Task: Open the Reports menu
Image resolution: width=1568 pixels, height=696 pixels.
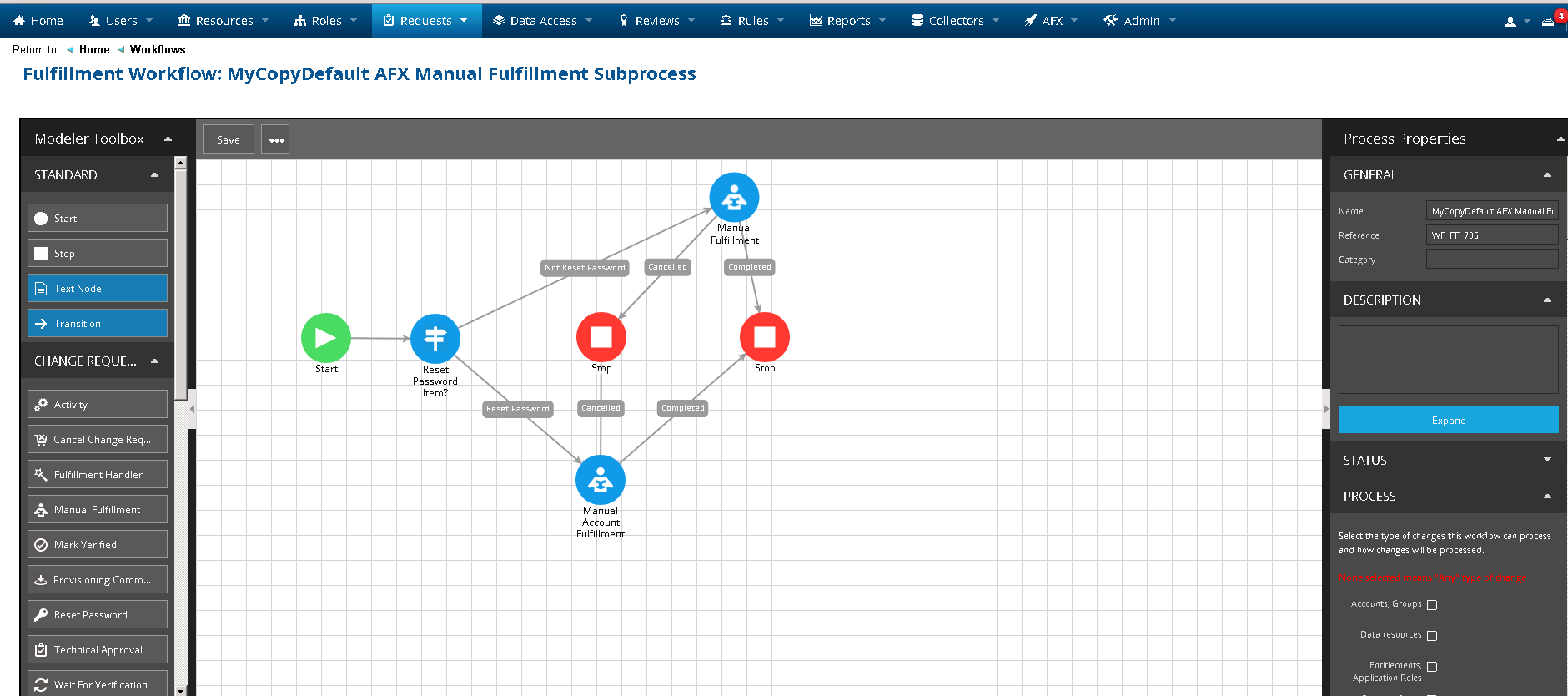Action: coord(847,20)
